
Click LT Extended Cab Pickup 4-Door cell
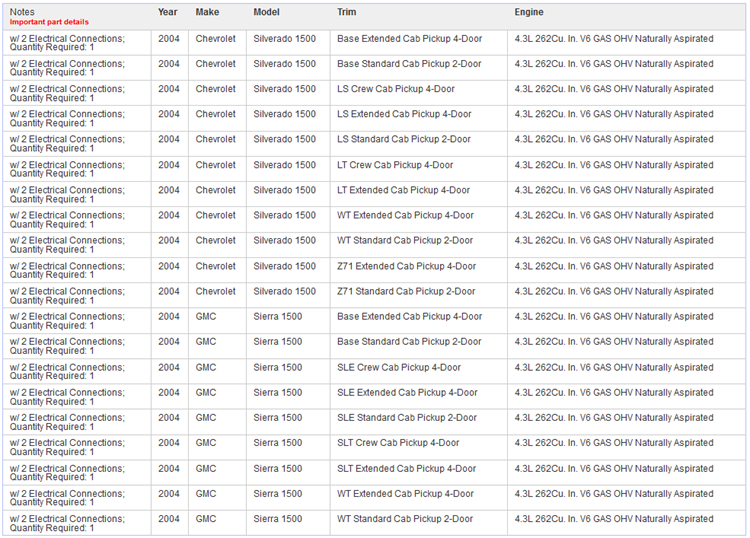coord(403,190)
